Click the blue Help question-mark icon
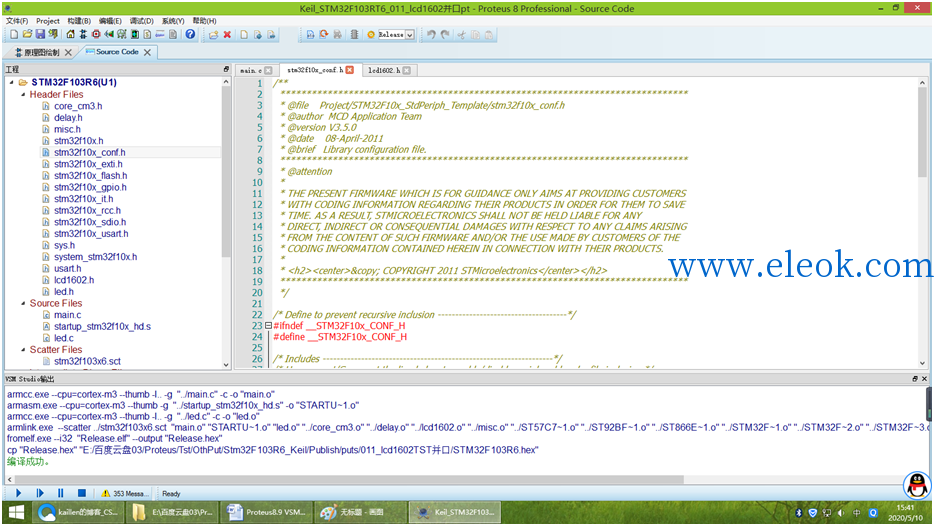The image size is (934, 527). [190, 35]
